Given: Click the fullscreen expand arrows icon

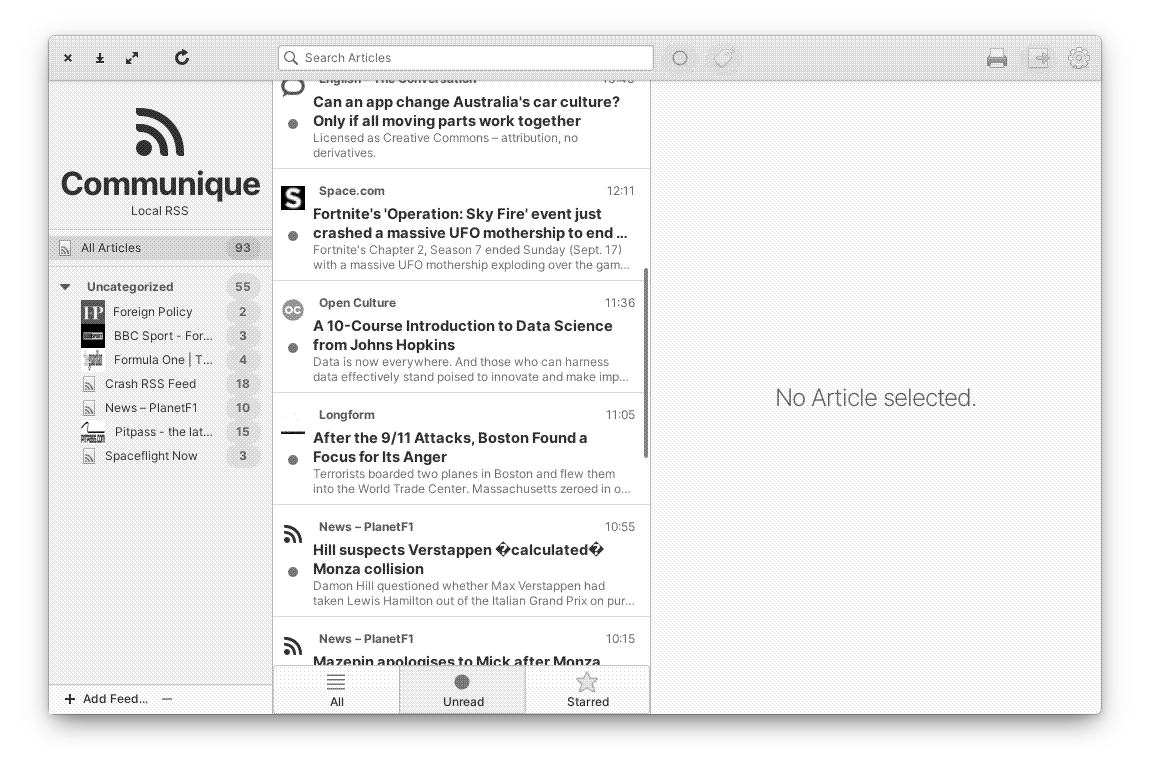Looking at the screenshot, I should pos(132,58).
